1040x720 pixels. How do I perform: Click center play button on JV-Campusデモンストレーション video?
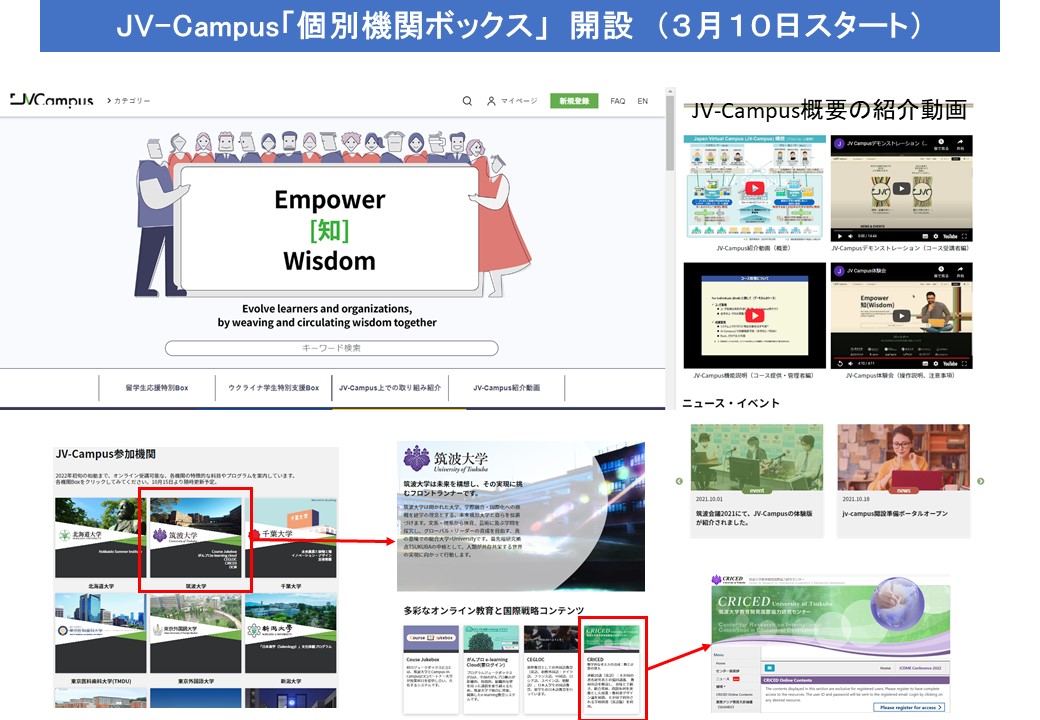click(901, 188)
